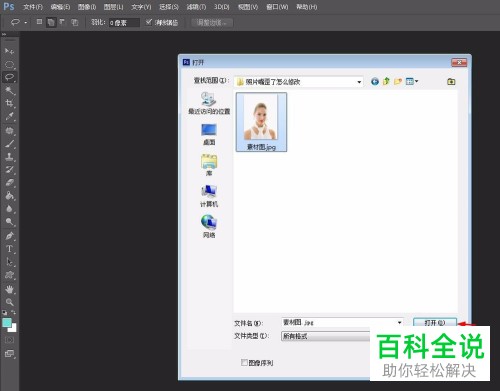This screenshot has height=391, width=500.
Task: Select the Path Selection tool
Action: pyautogui.click(x=9, y=262)
